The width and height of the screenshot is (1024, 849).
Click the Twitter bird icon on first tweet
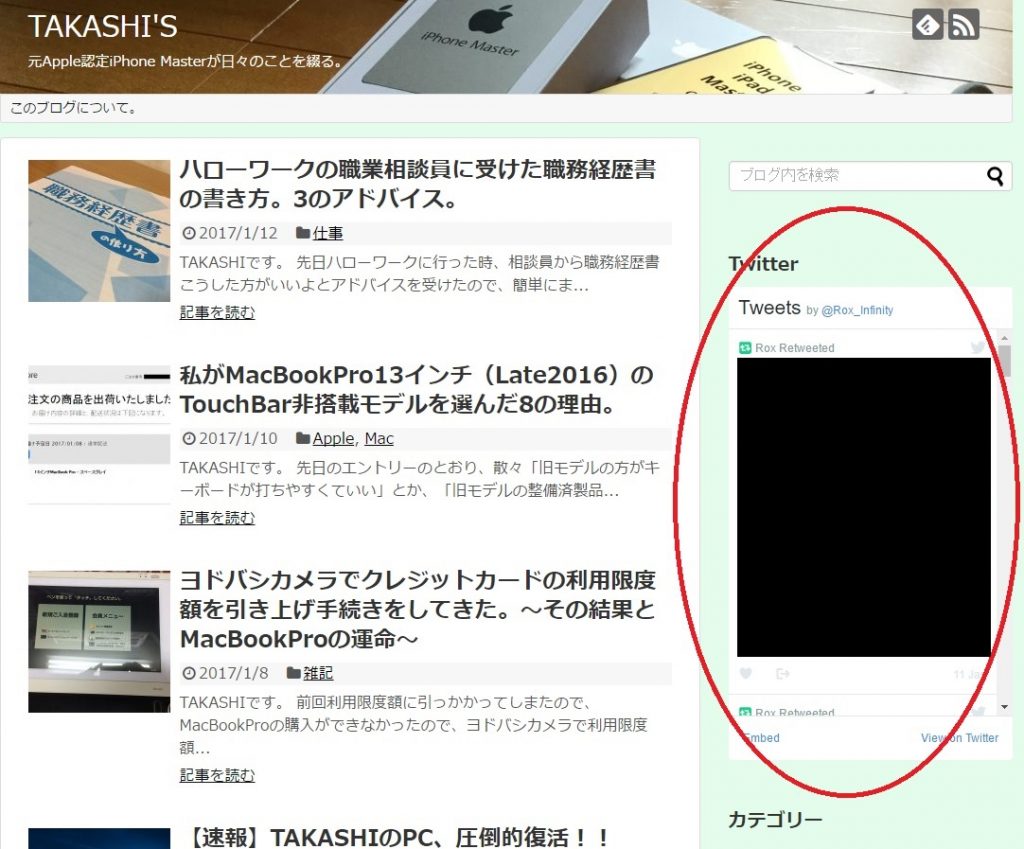pos(978,347)
